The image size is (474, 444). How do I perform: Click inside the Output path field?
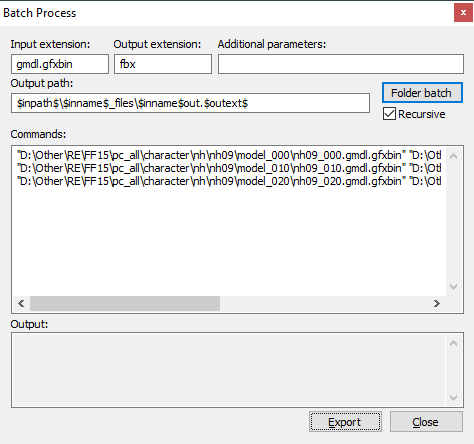pyautogui.click(x=190, y=103)
